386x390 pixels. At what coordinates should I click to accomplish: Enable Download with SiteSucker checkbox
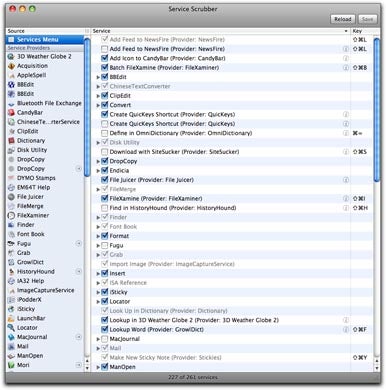click(104, 152)
